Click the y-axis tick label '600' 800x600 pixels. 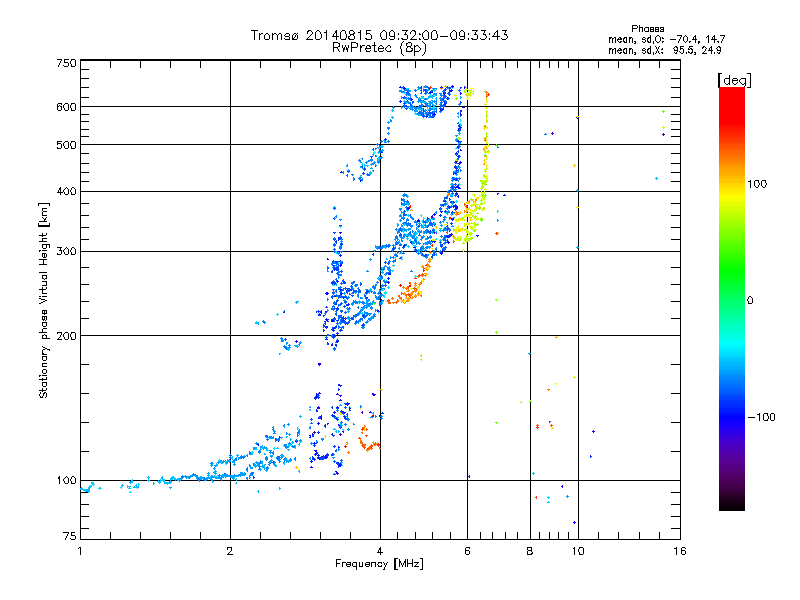66,107
